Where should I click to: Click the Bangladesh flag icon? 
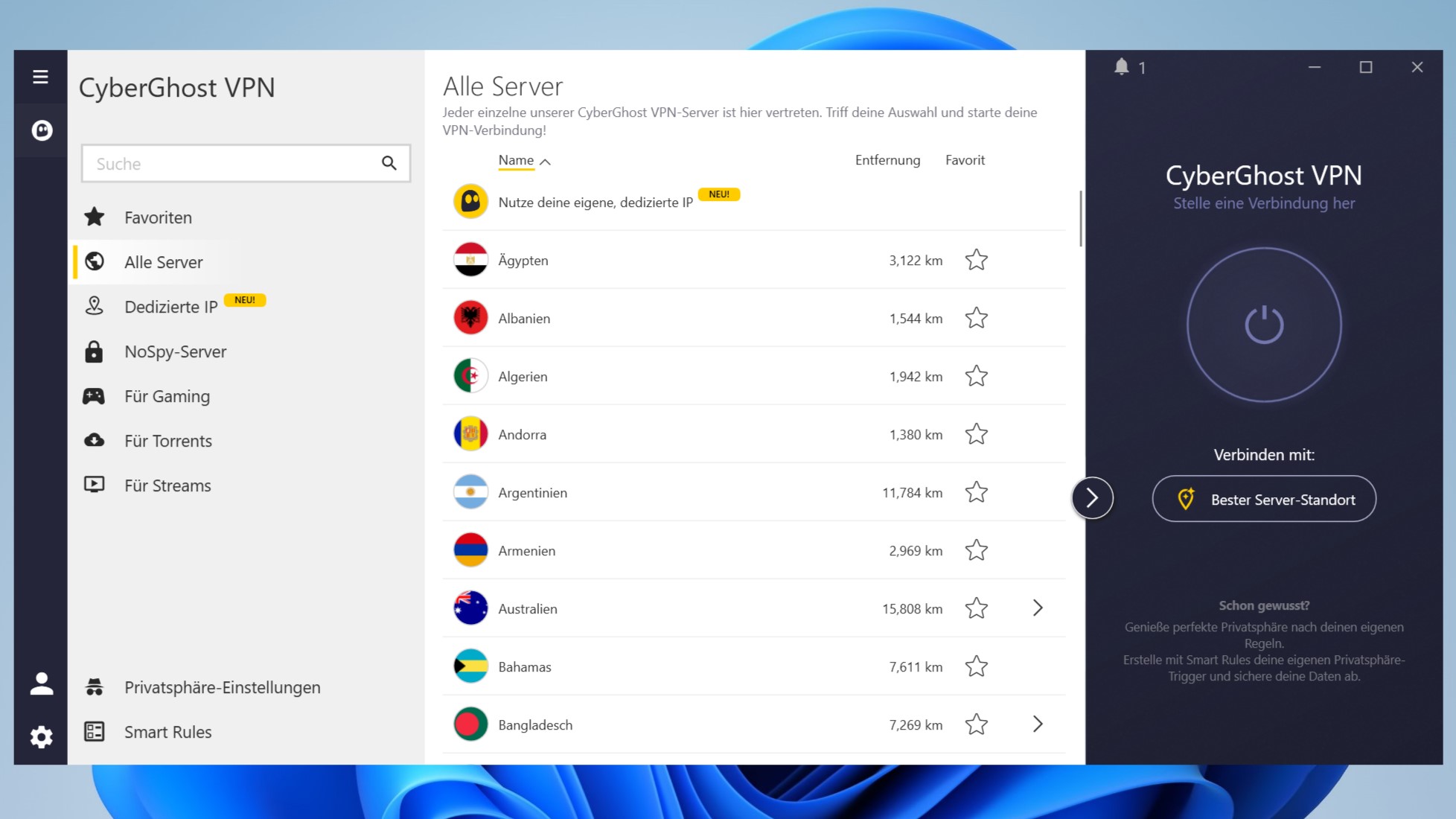[470, 724]
